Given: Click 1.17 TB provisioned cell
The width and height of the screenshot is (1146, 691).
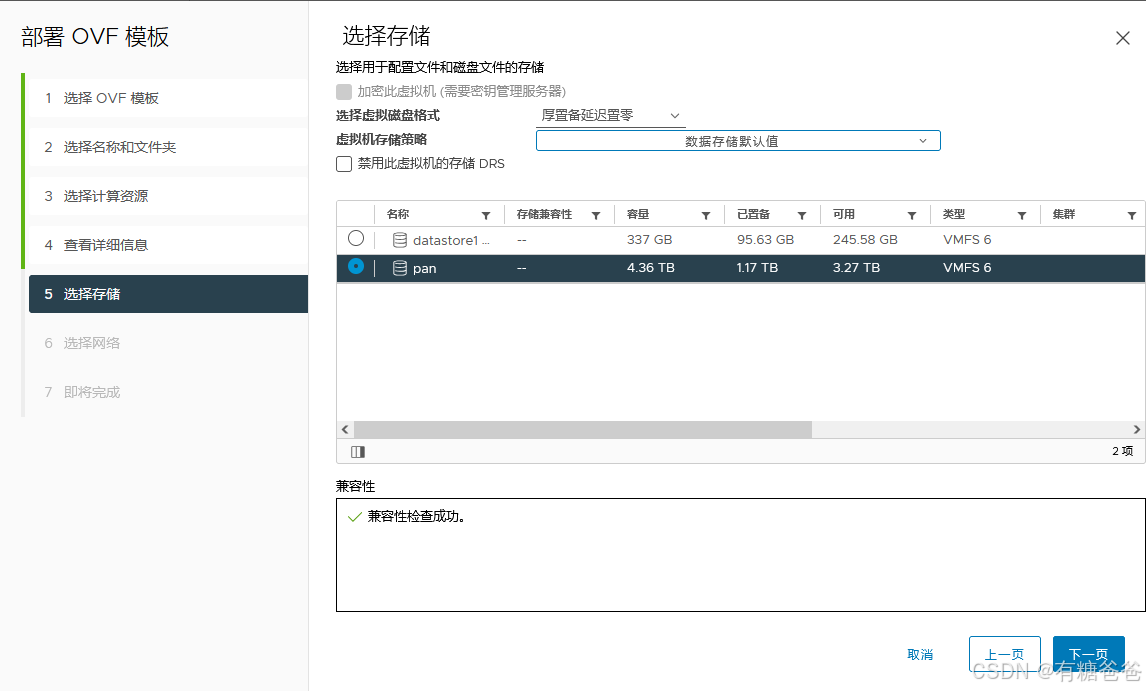Looking at the screenshot, I should (x=757, y=268).
